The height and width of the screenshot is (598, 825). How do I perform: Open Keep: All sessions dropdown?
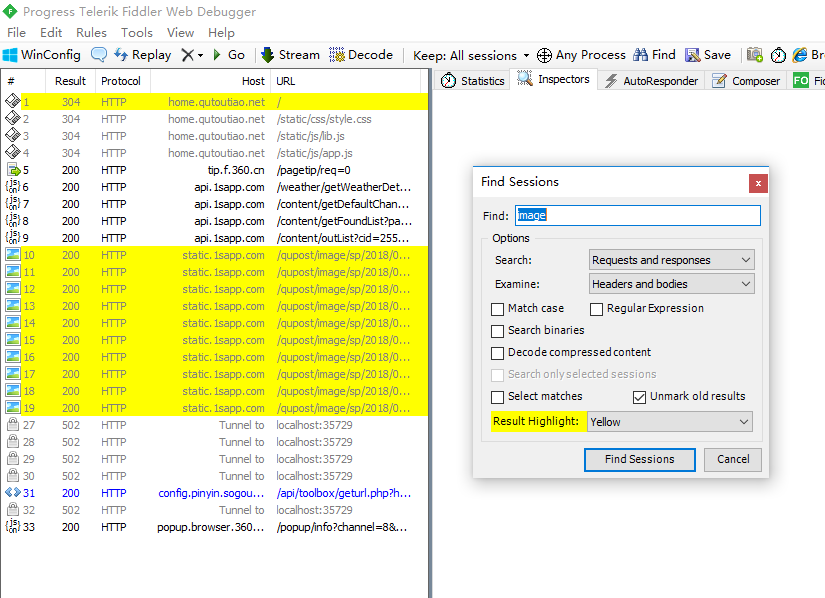(x=471, y=55)
